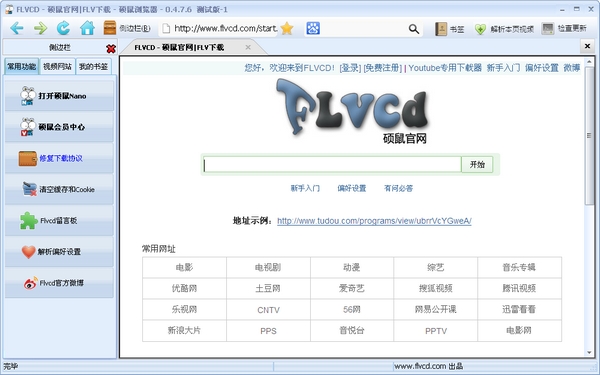Click 迅雷看看 site cell

coord(519,309)
